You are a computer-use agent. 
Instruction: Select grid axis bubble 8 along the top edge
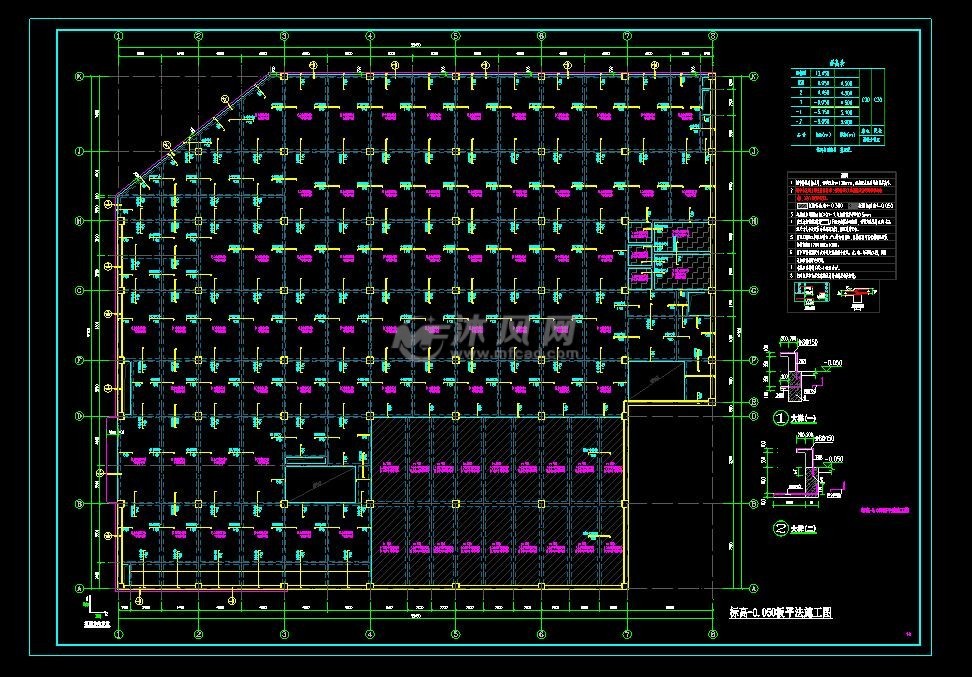(712, 35)
